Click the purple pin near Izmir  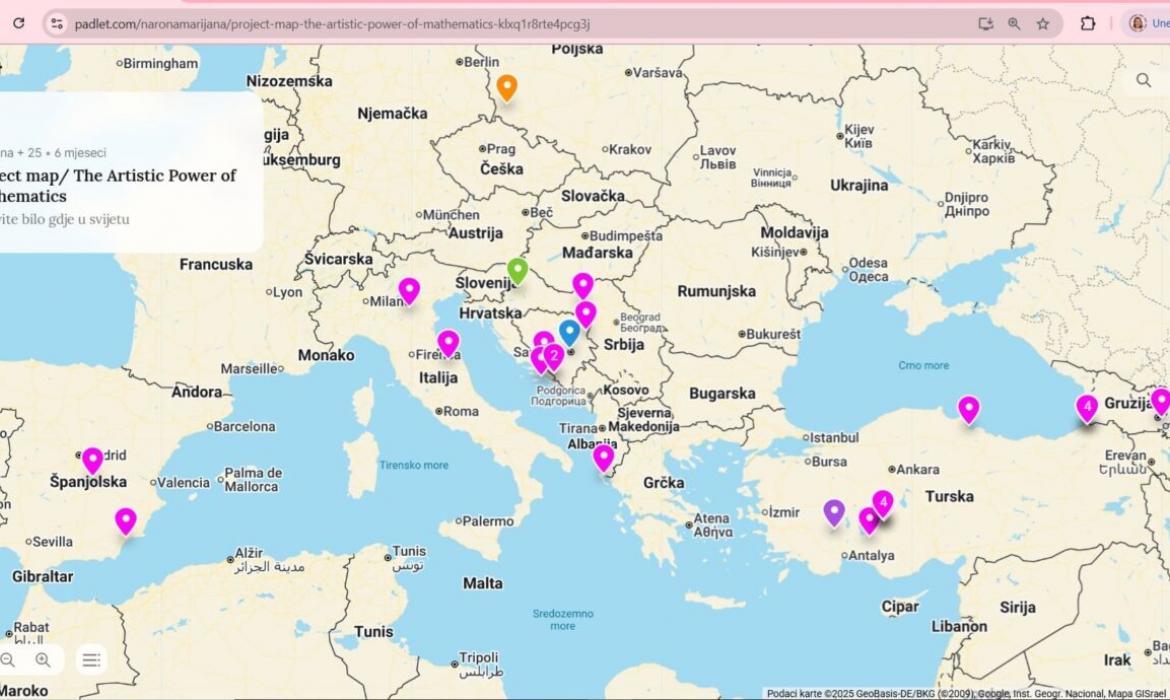coord(834,512)
